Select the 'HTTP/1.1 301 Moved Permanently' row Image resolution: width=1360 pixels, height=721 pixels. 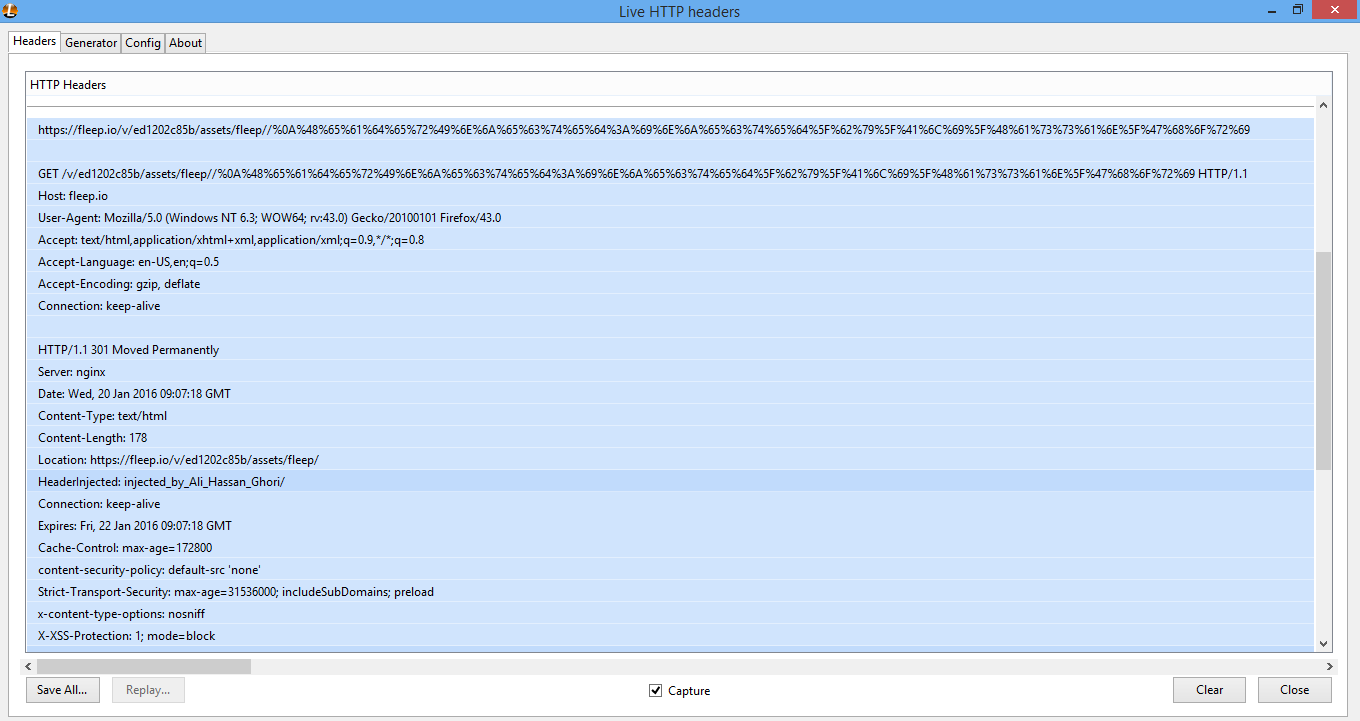point(671,349)
